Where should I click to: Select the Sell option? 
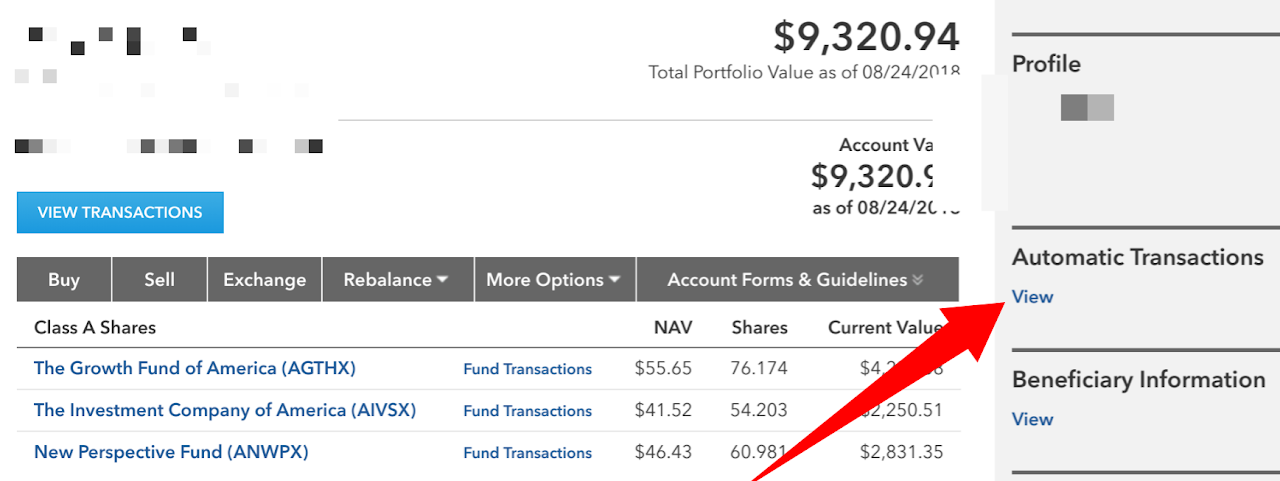point(159,280)
